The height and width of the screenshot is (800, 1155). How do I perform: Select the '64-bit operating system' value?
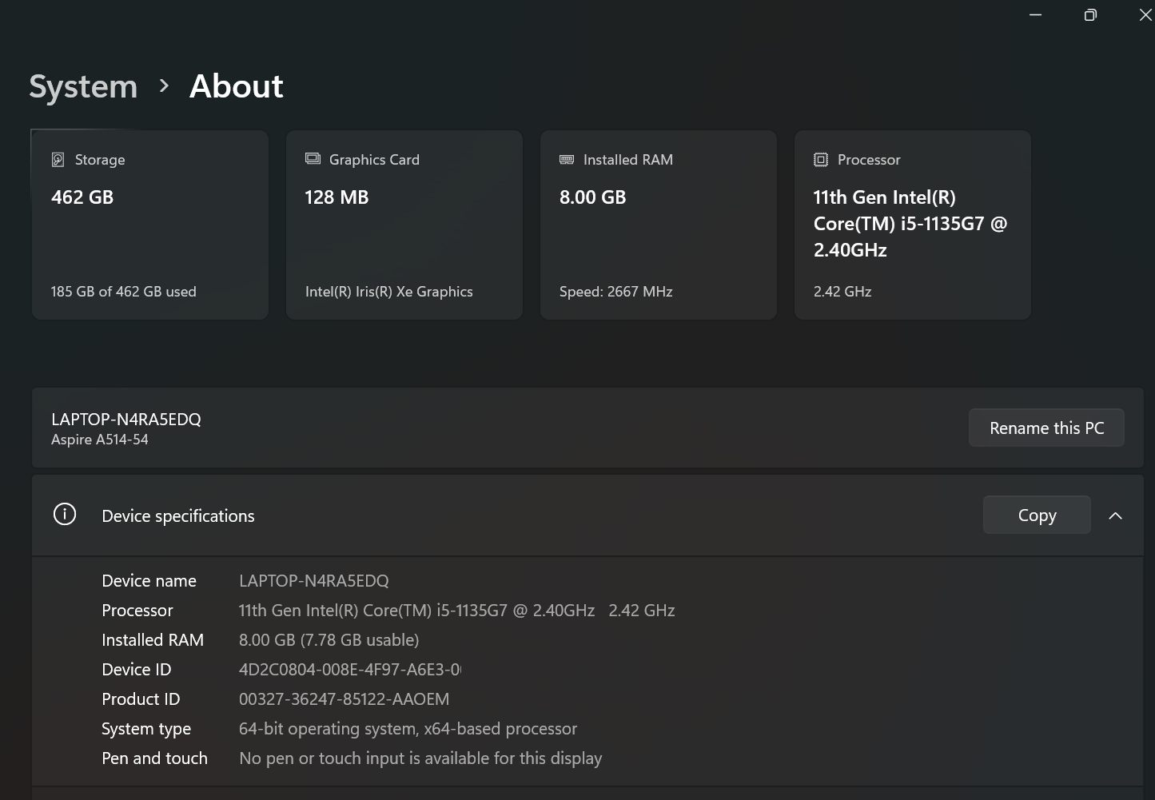(408, 729)
